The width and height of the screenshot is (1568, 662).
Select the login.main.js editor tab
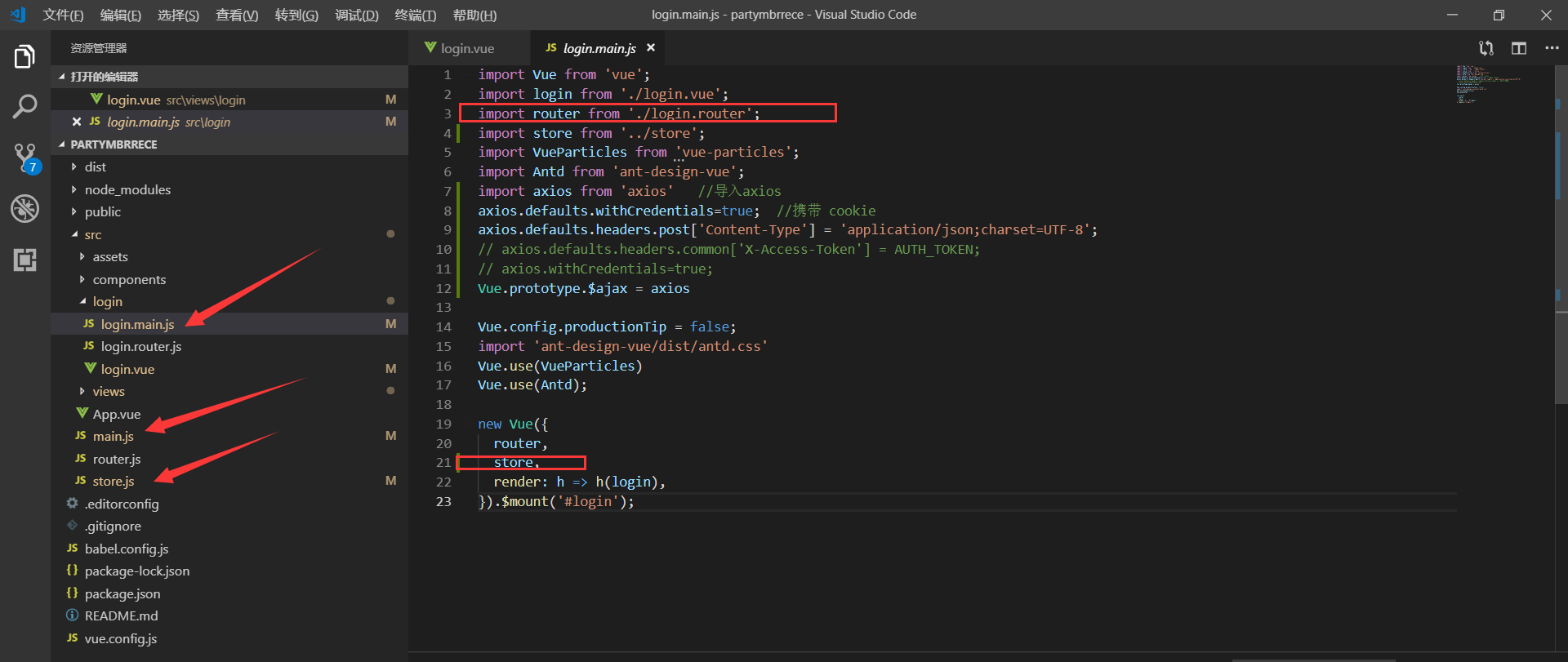point(598,48)
